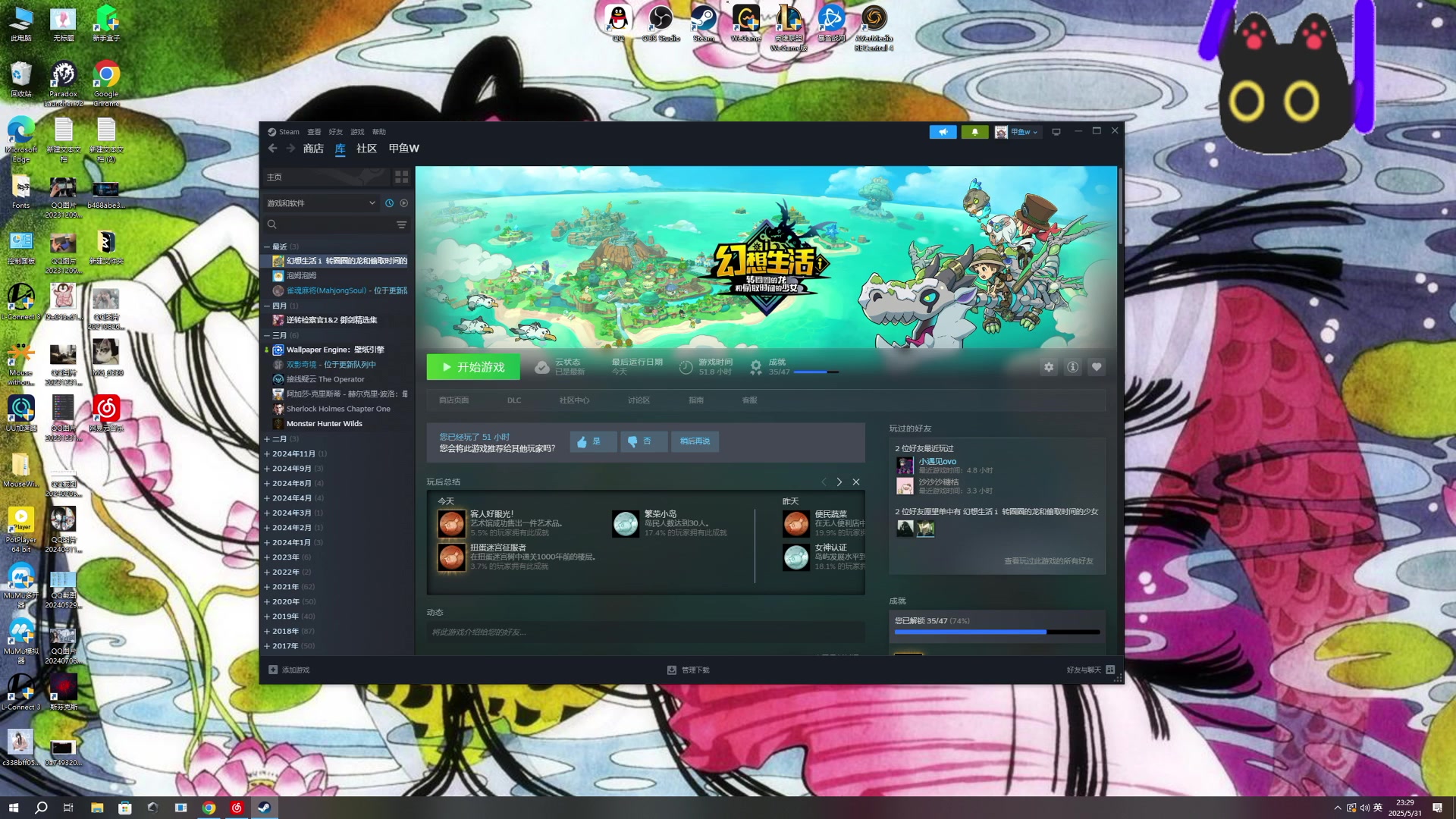Expand the 2024年11月 group
This screenshot has height=819, width=1456.
(267, 453)
